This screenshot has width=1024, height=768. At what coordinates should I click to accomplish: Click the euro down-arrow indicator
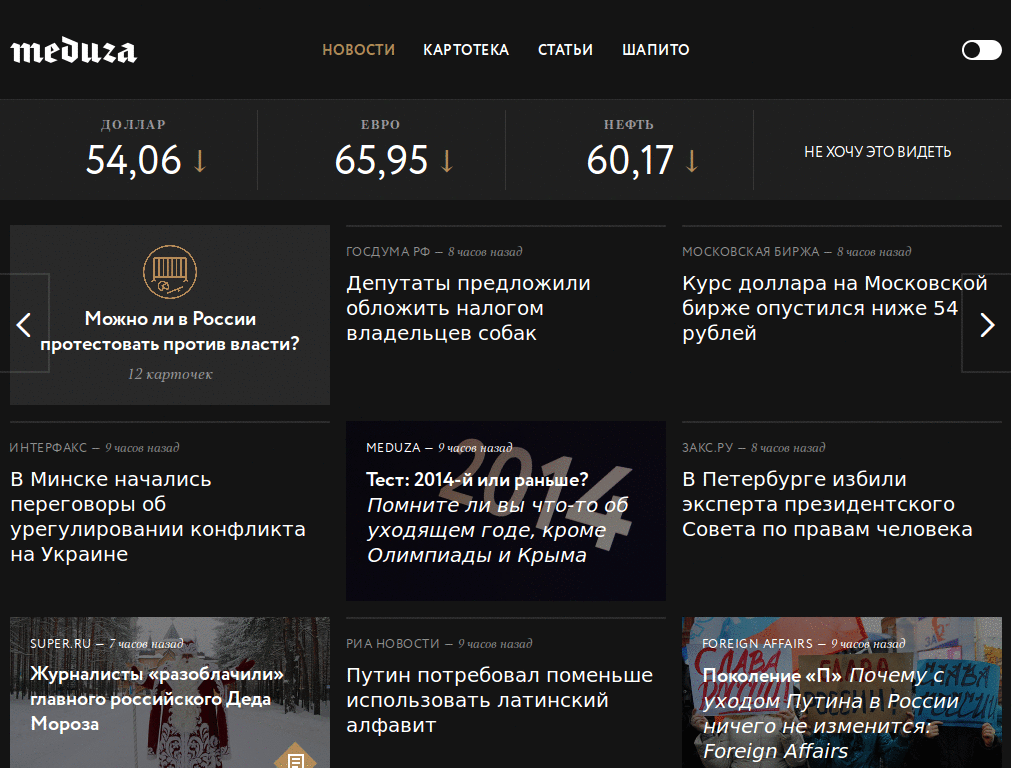(447, 161)
